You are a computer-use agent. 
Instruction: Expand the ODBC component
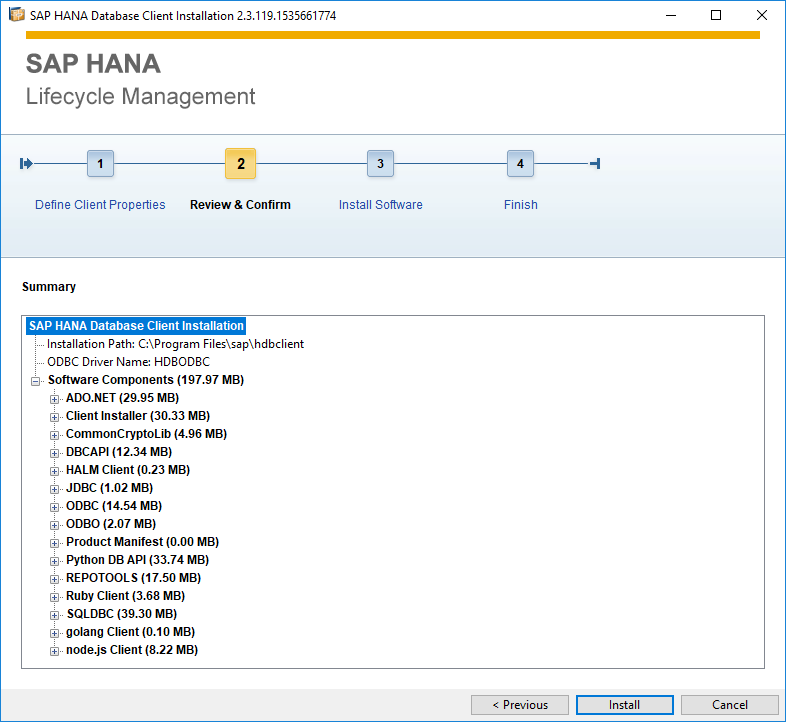point(54,508)
